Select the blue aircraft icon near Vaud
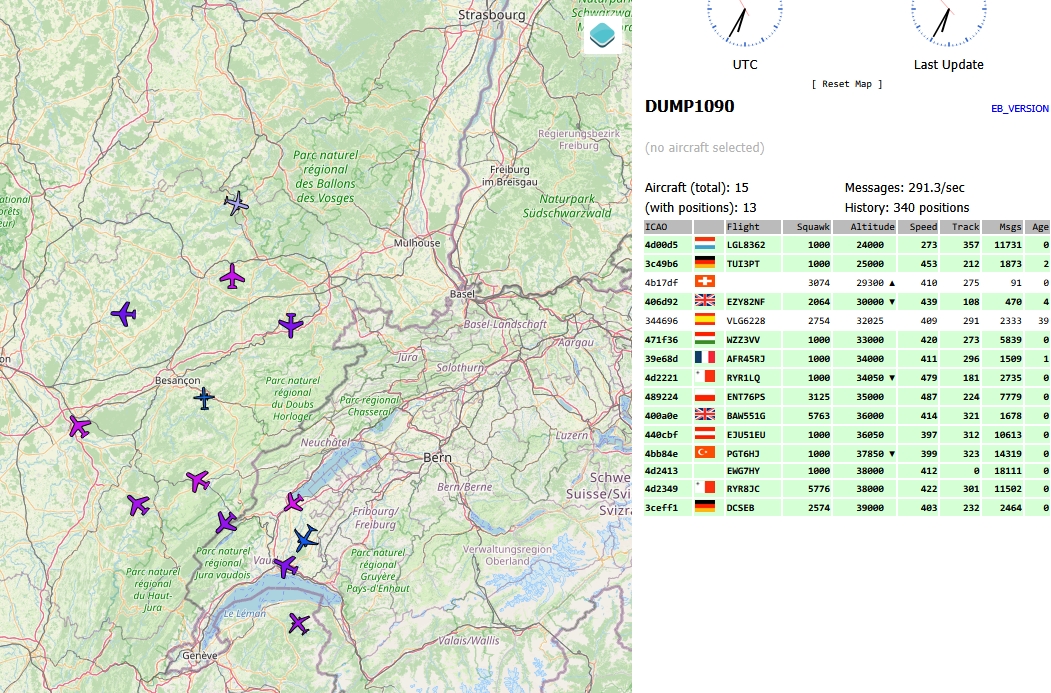 (x=306, y=539)
